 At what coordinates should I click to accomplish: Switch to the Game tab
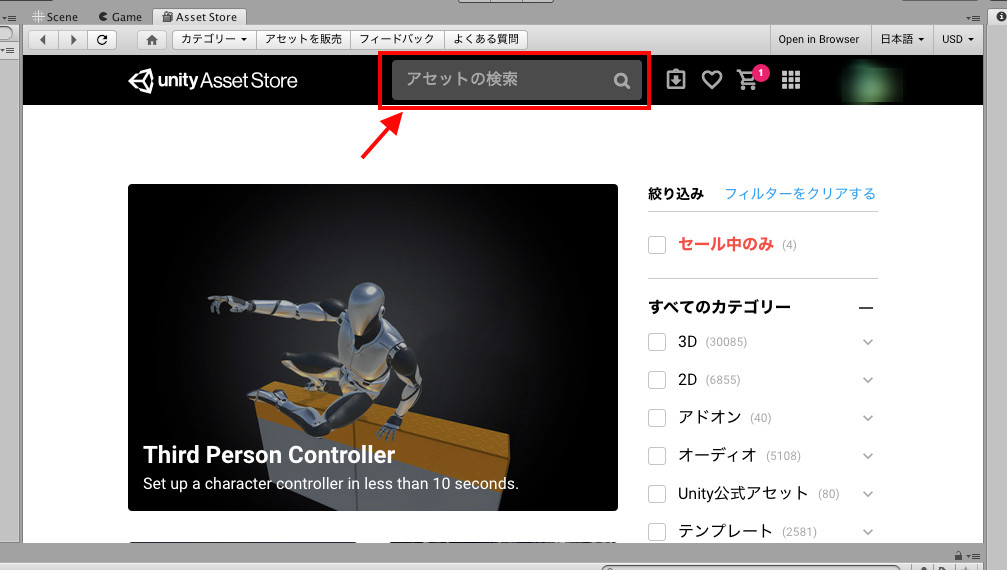(120, 17)
